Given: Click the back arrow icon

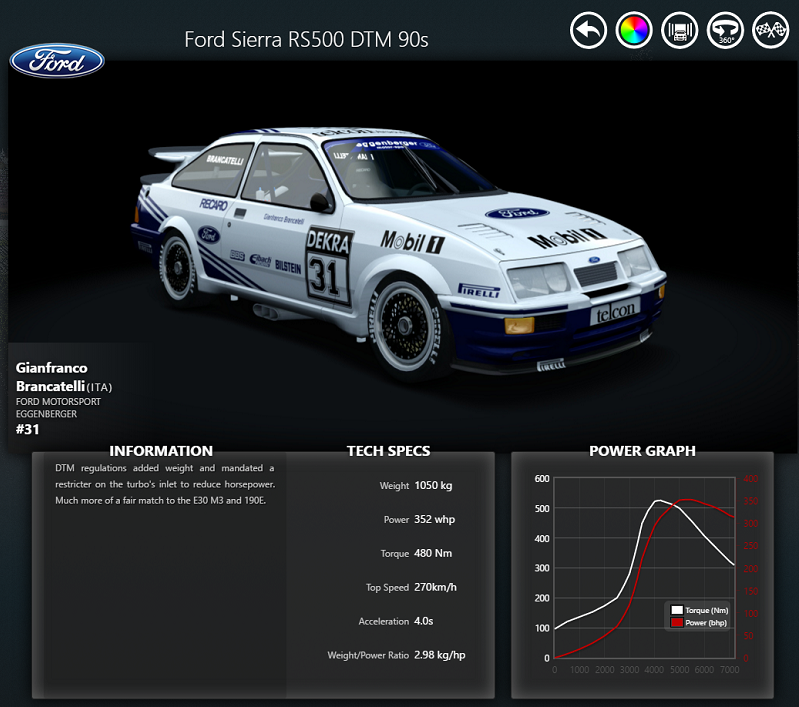Looking at the screenshot, I should coord(588,31).
